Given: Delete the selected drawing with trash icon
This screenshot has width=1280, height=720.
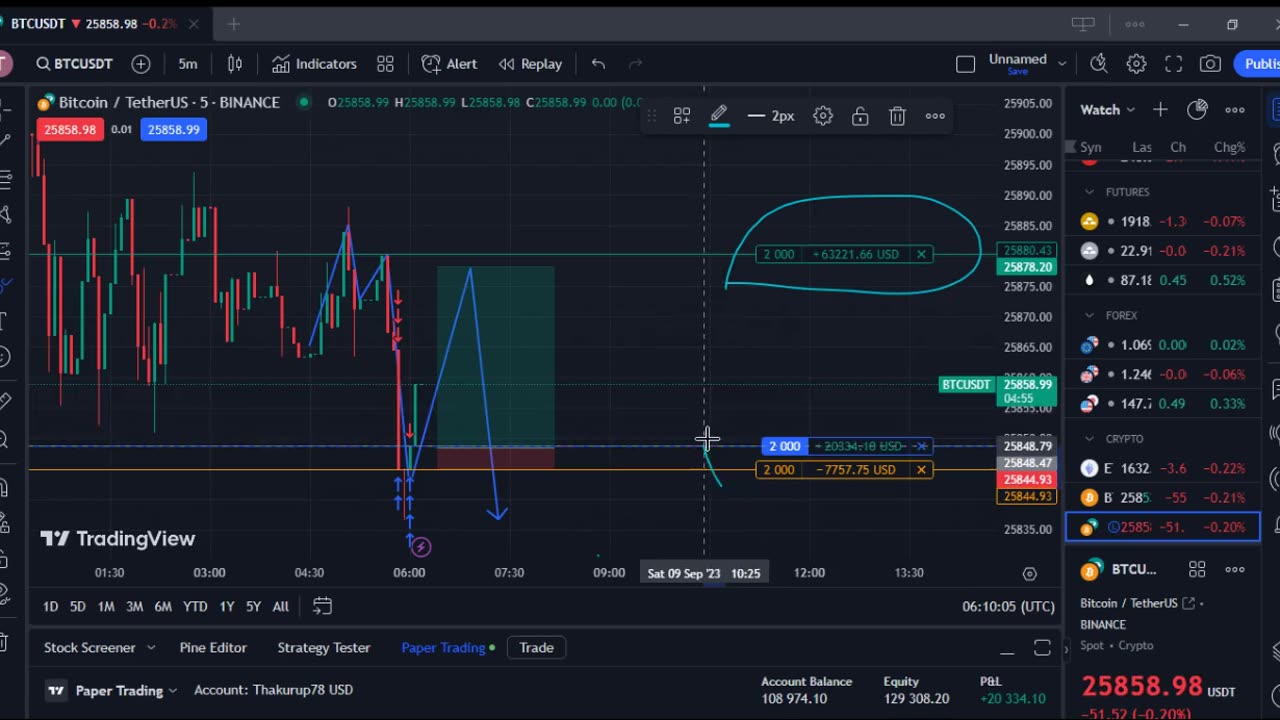Looking at the screenshot, I should 897,116.
